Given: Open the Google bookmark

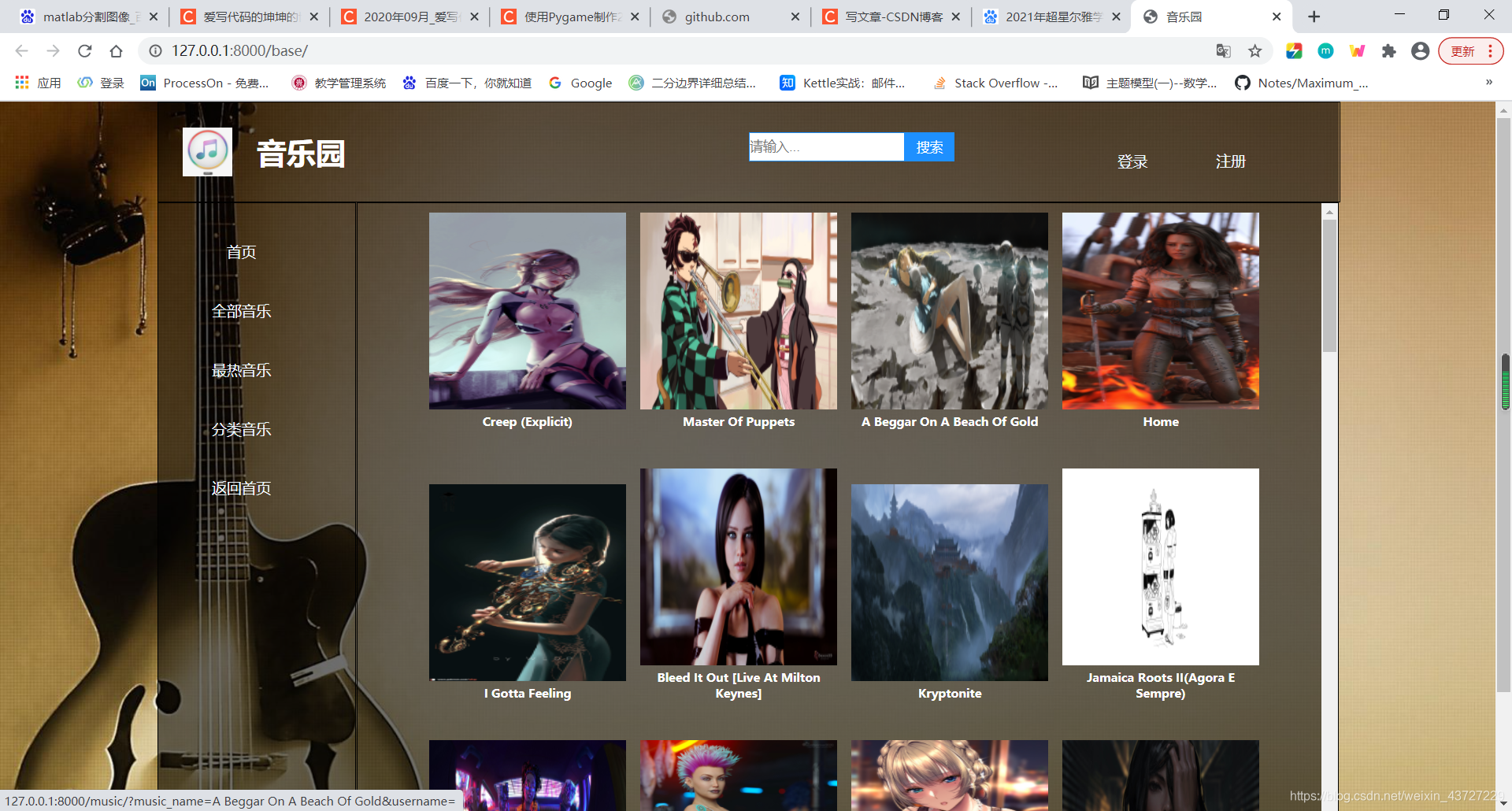Looking at the screenshot, I should [x=580, y=83].
